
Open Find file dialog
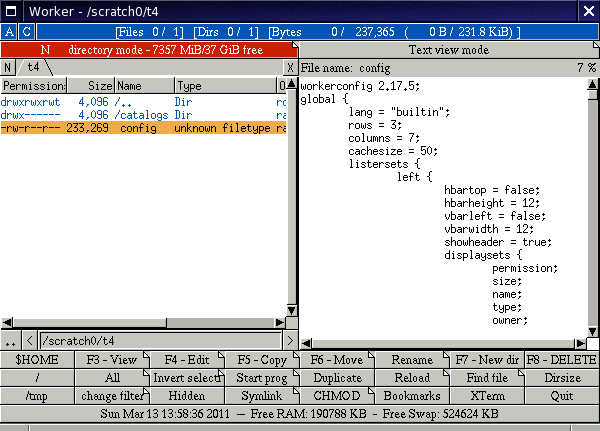click(x=487, y=378)
